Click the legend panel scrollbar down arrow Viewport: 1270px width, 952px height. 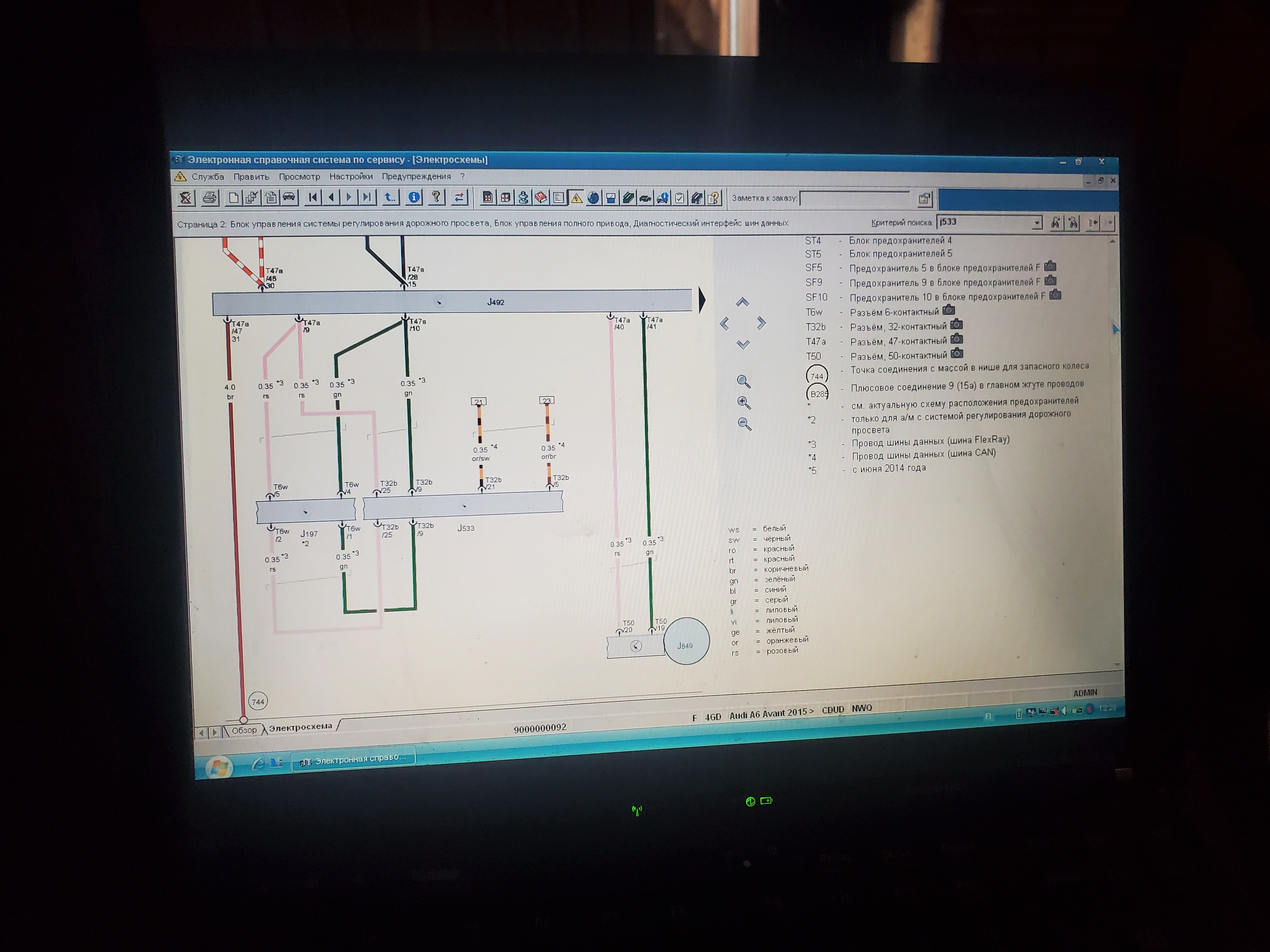pyautogui.click(x=1117, y=665)
